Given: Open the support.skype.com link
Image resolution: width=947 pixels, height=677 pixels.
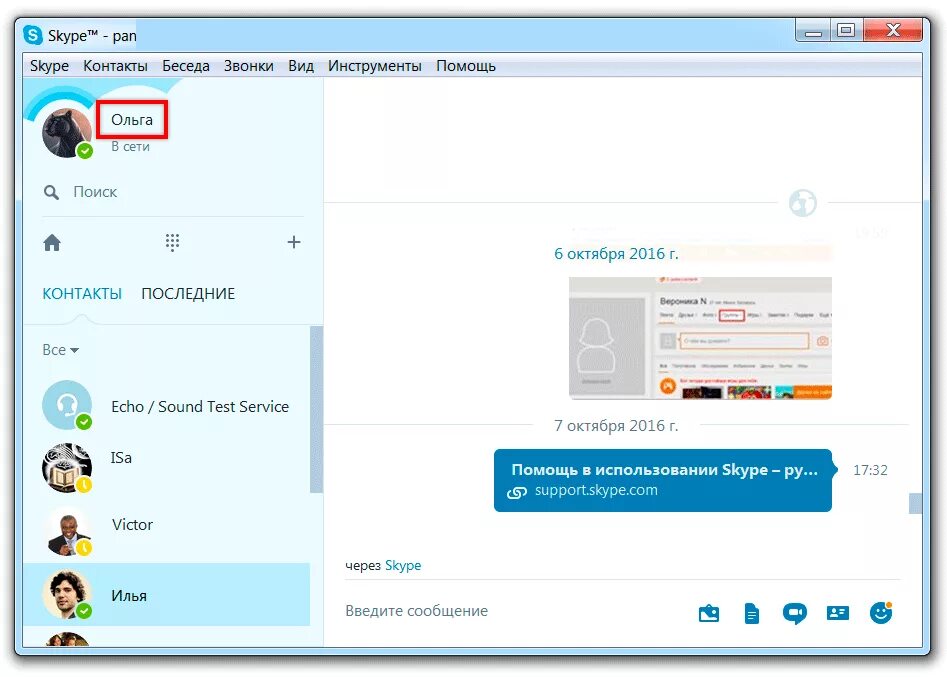Looking at the screenshot, I should pos(596,490).
